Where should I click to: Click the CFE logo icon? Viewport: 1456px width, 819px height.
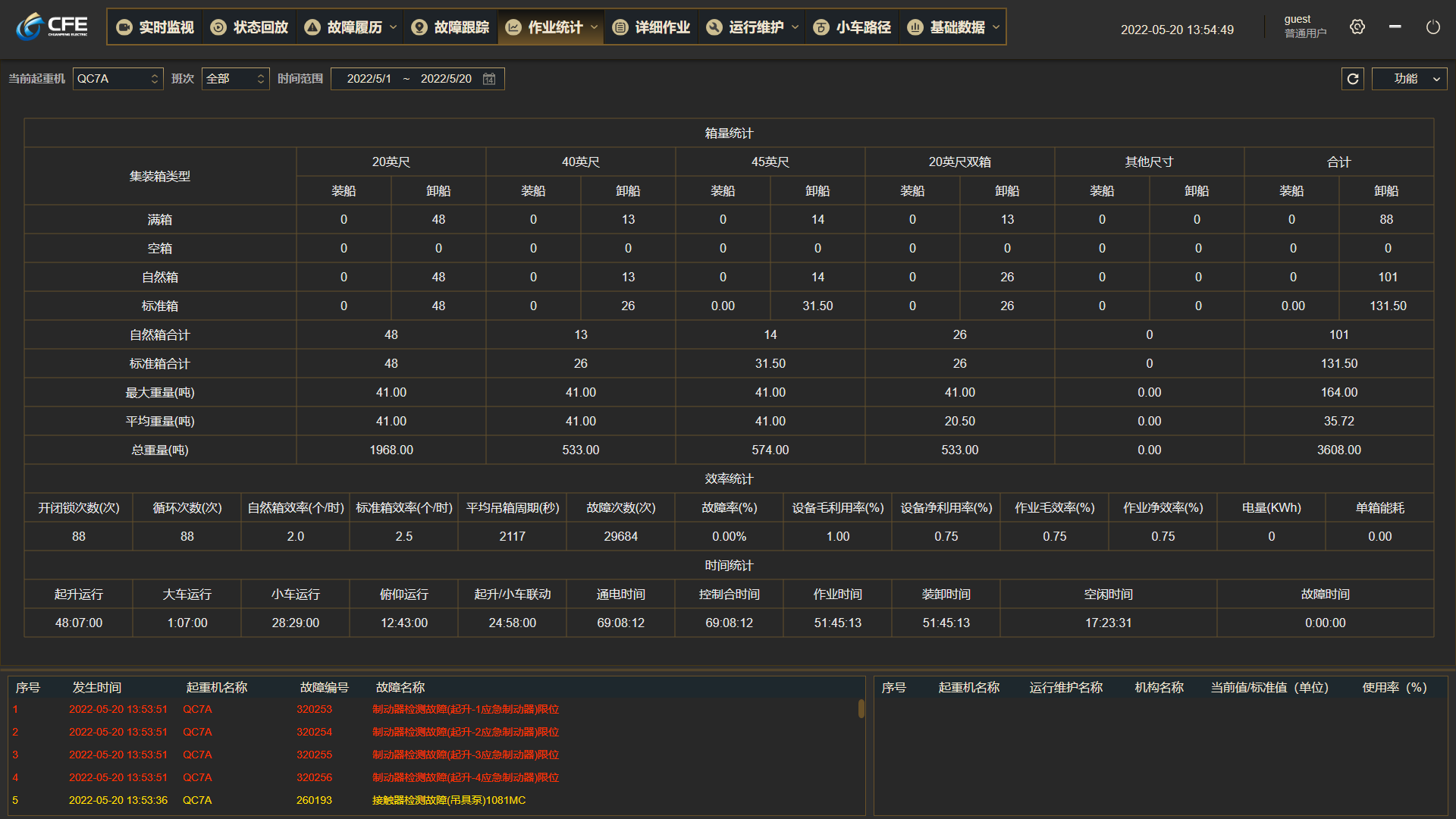point(52,27)
